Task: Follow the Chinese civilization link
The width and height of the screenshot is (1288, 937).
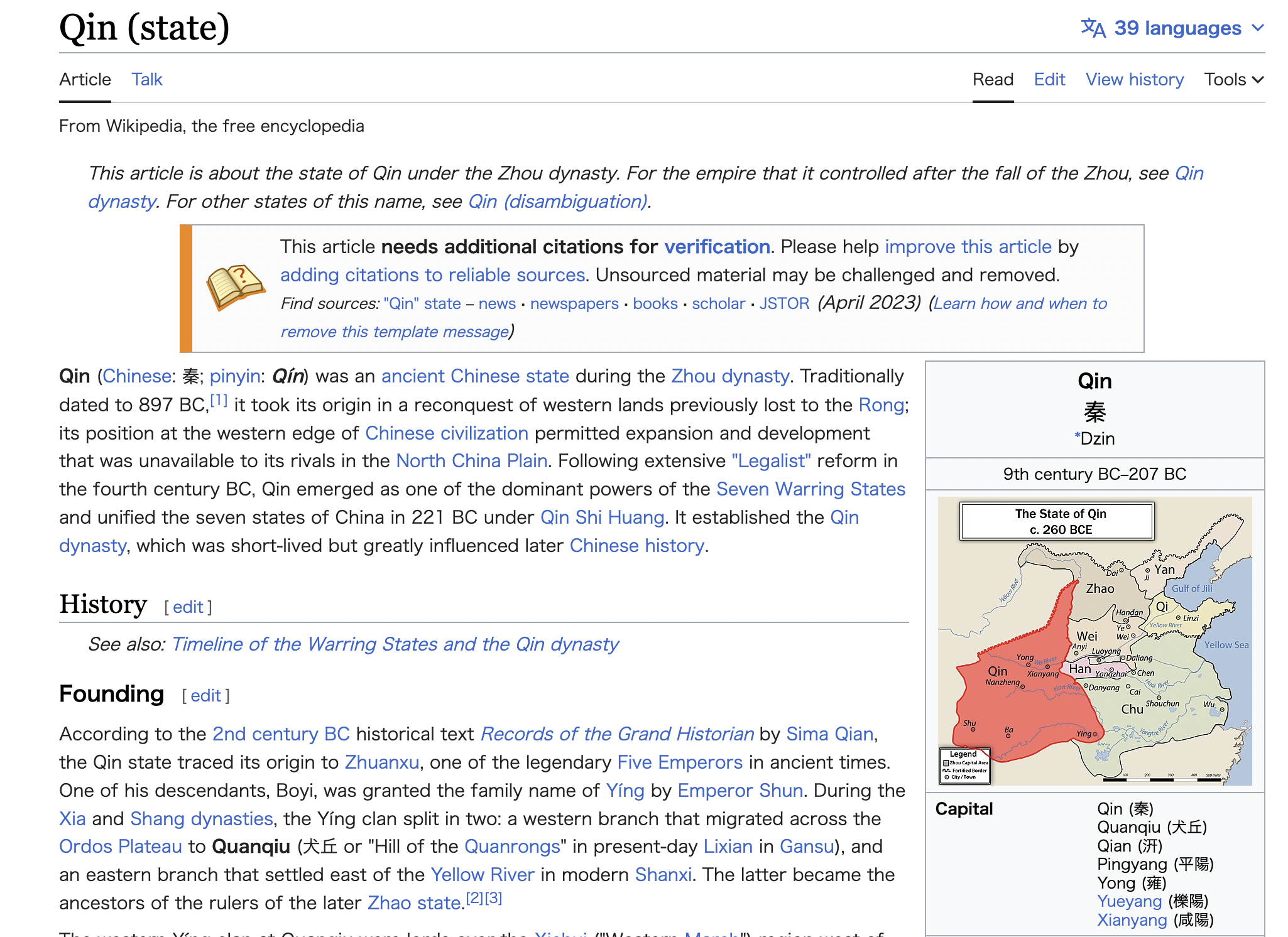Action: coord(447,433)
